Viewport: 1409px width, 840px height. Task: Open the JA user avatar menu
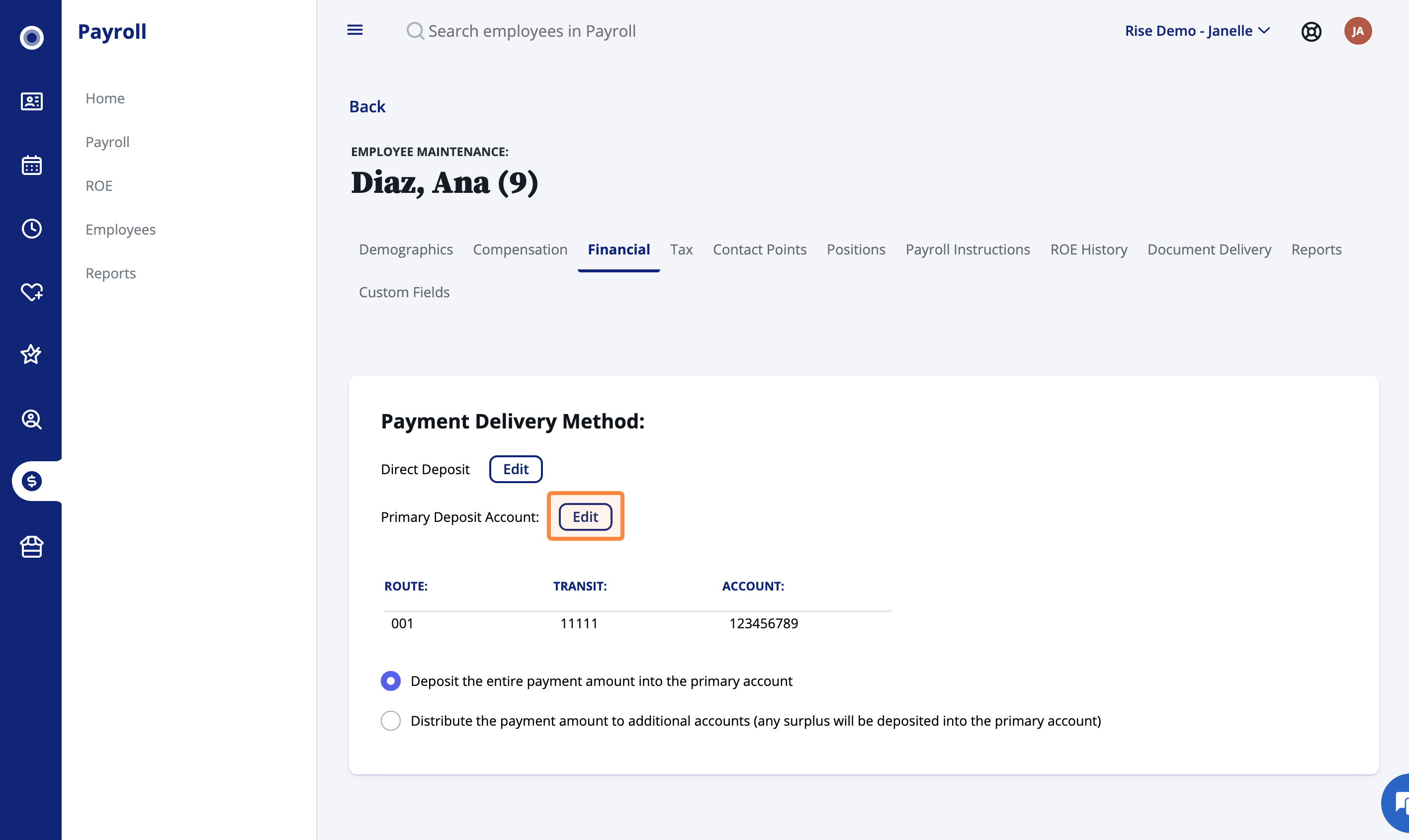point(1358,31)
